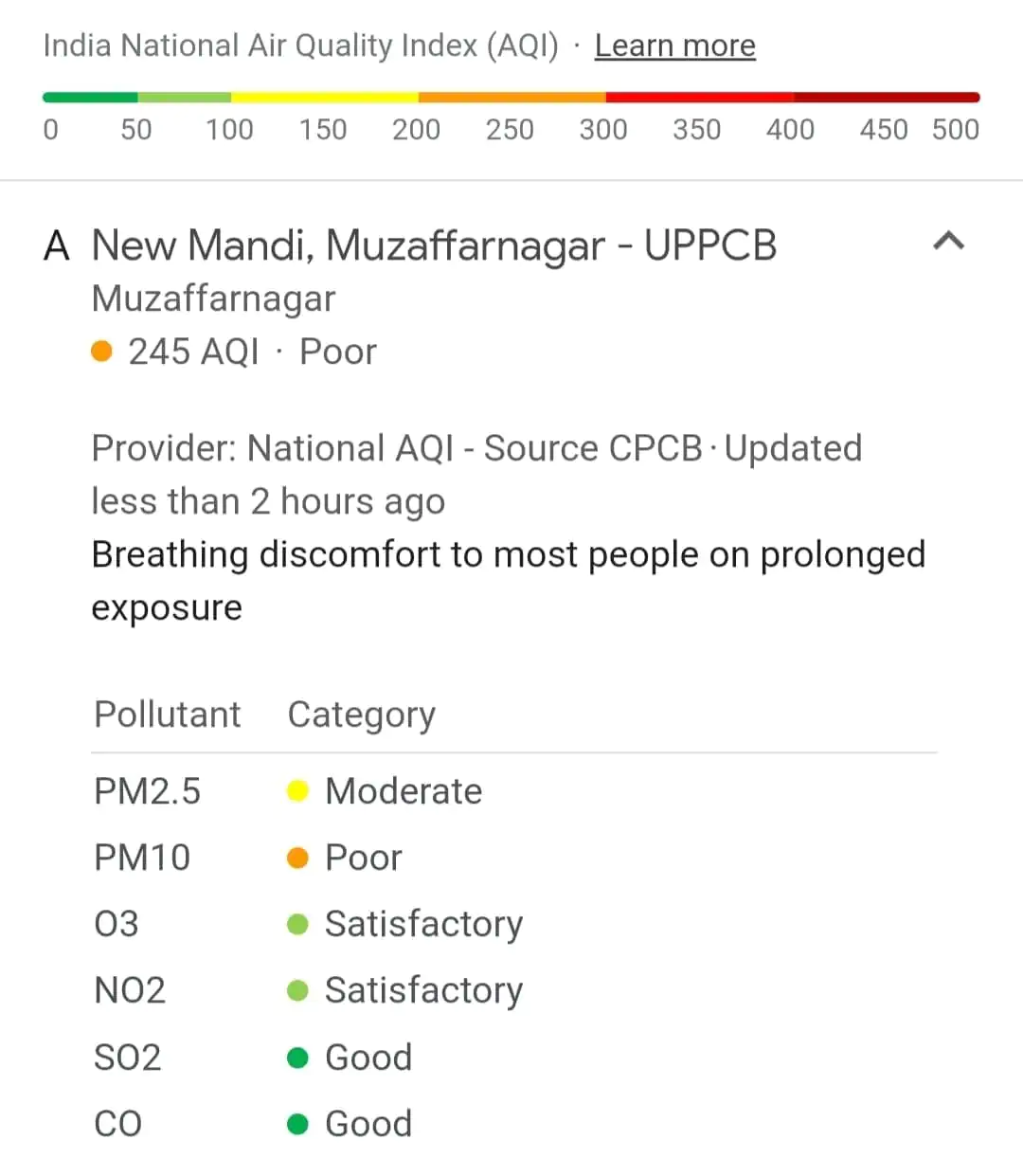Click the light green 50-100 scale segment

pyautogui.click(x=184, y=97)
